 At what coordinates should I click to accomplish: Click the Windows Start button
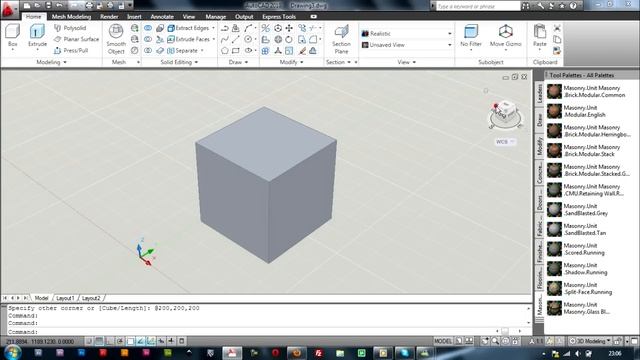pos(12,353)
